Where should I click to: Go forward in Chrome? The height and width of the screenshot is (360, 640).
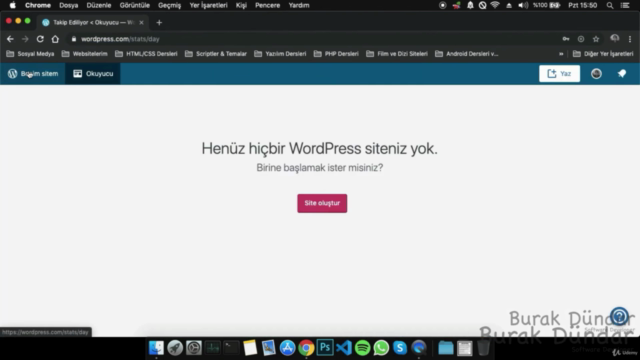(x=25, y=39)
